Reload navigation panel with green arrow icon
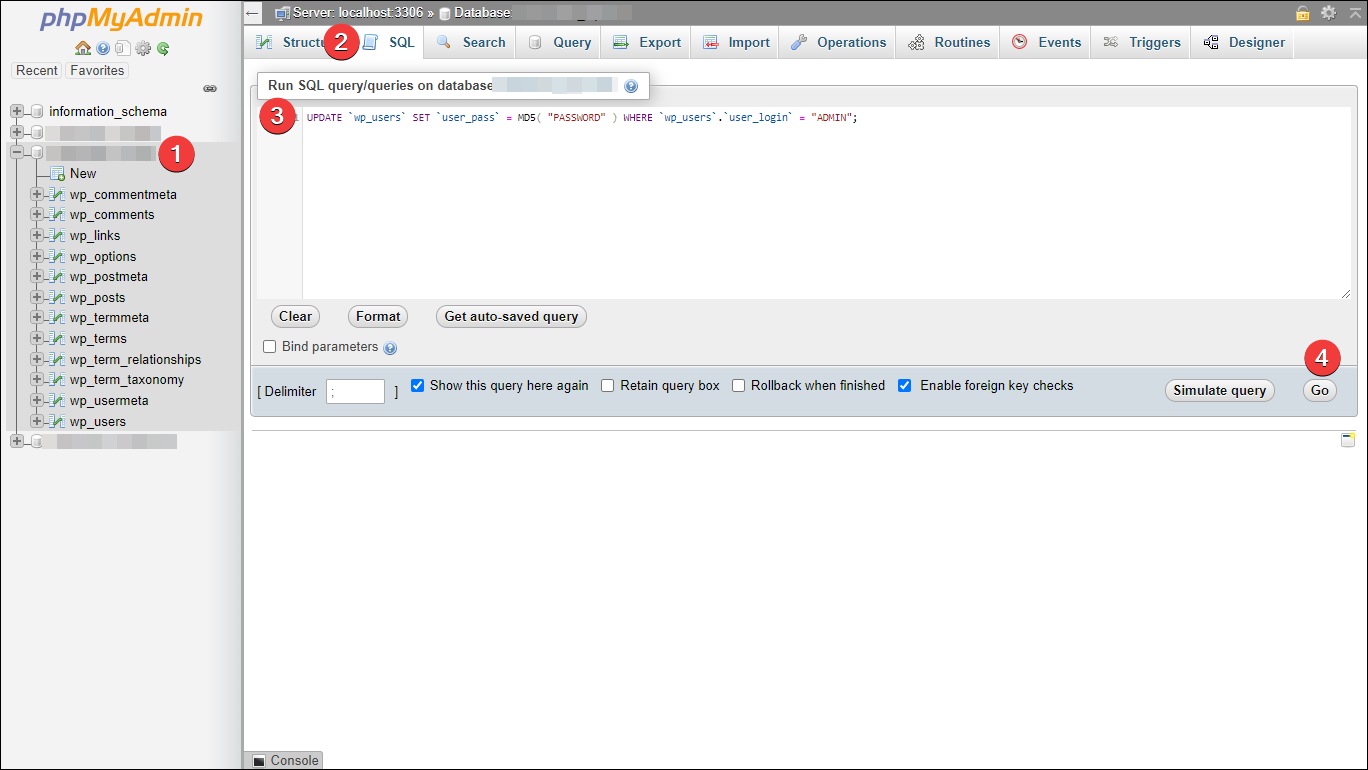This screenshot has height=770, width=1368. [x=163, y=48]
